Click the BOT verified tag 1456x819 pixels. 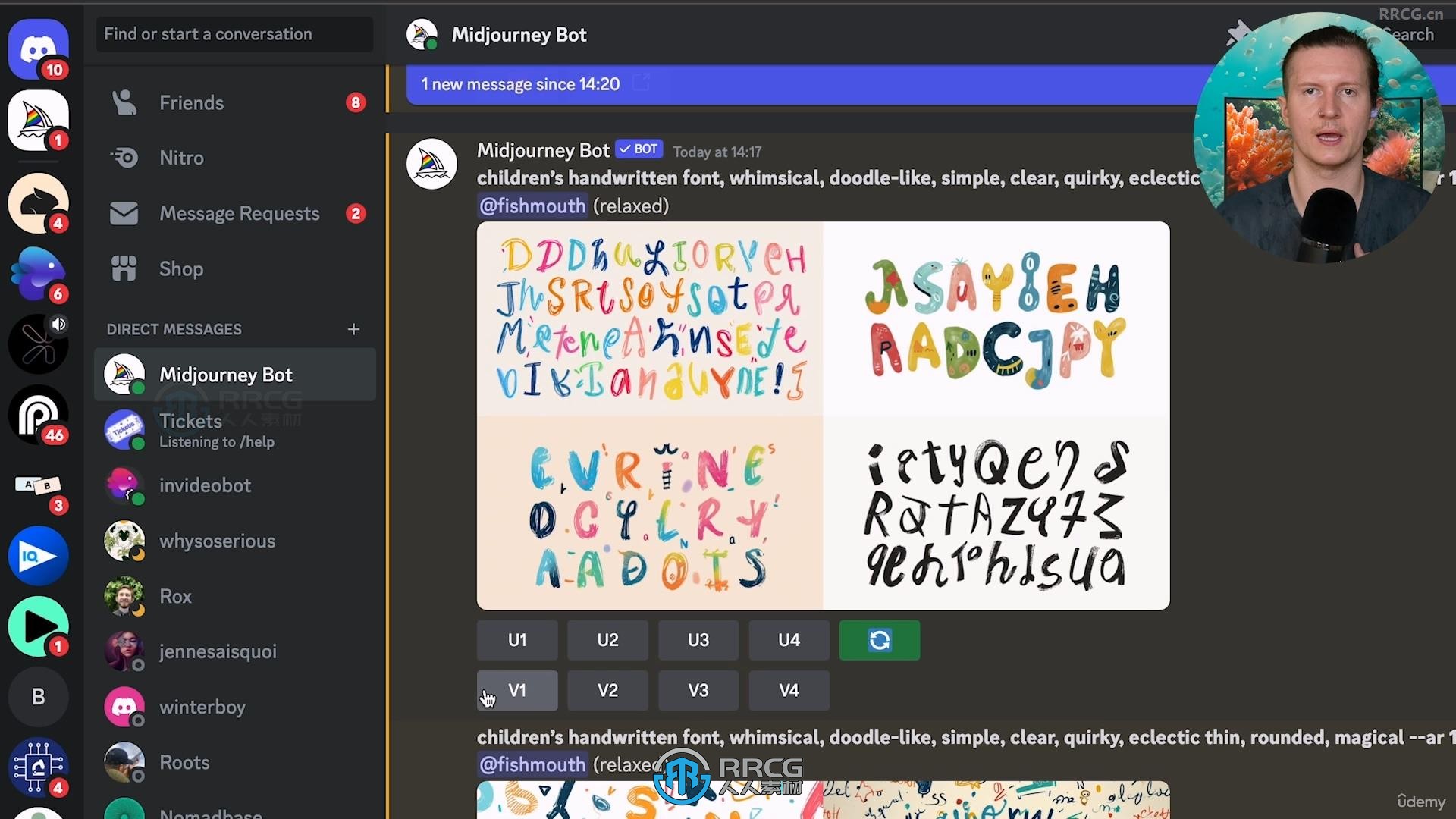[x=639, y=149]
